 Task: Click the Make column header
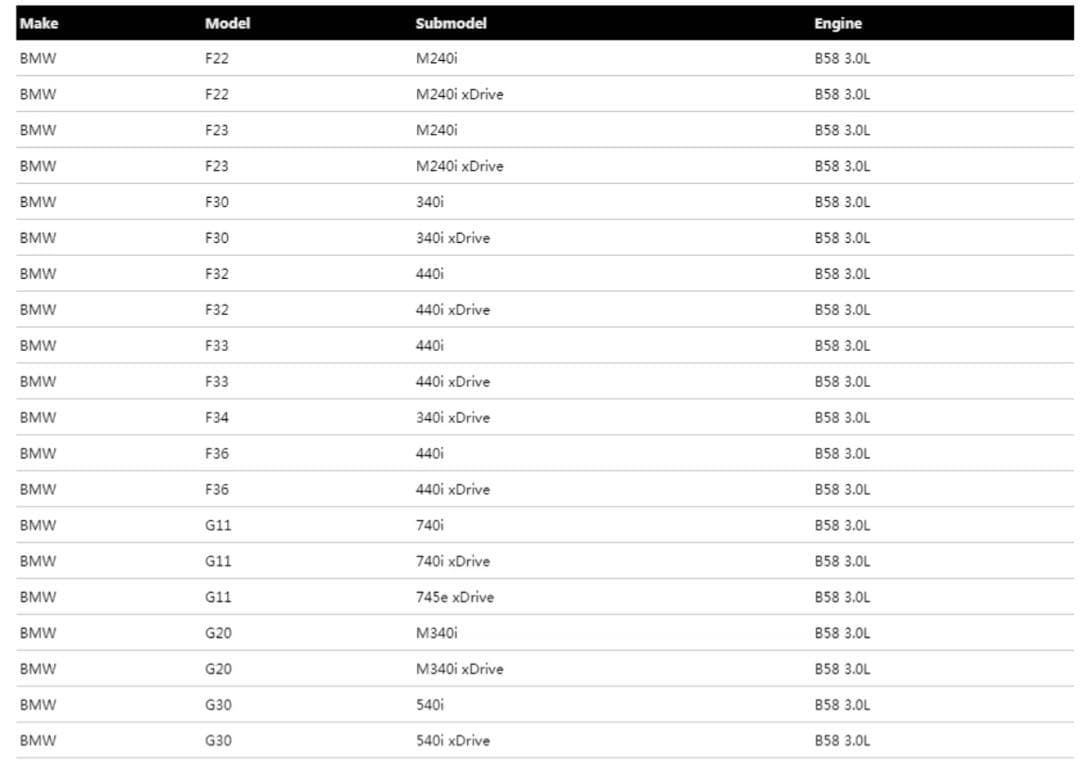coord(39,23)
